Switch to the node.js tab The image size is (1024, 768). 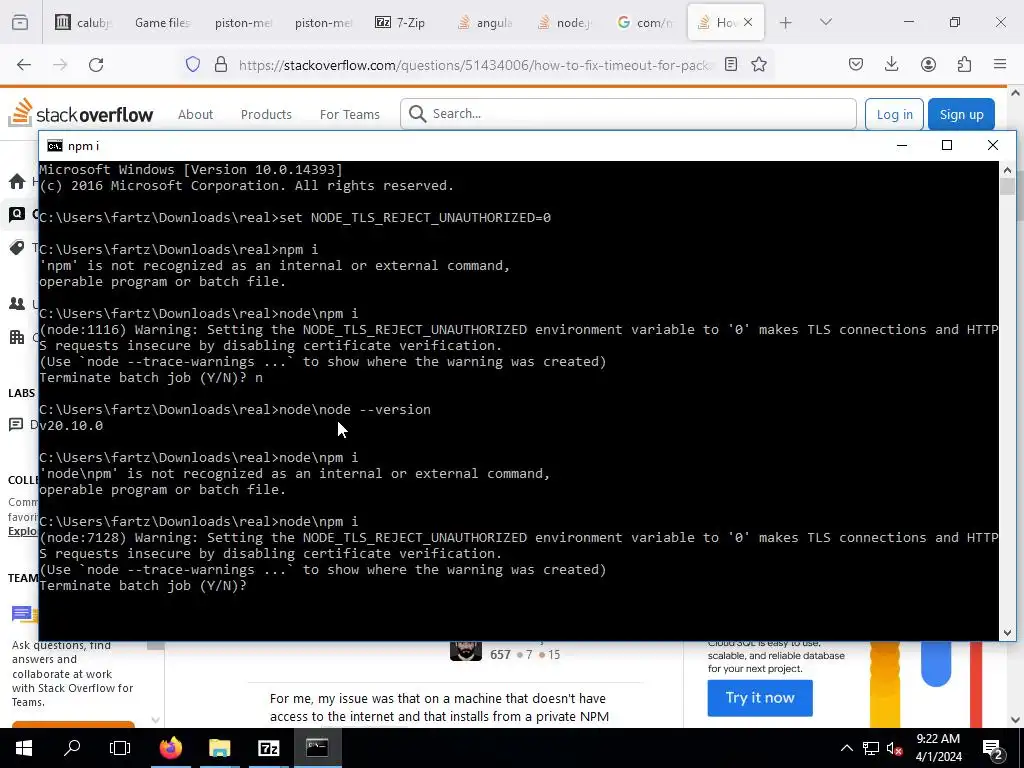point(564,22)
